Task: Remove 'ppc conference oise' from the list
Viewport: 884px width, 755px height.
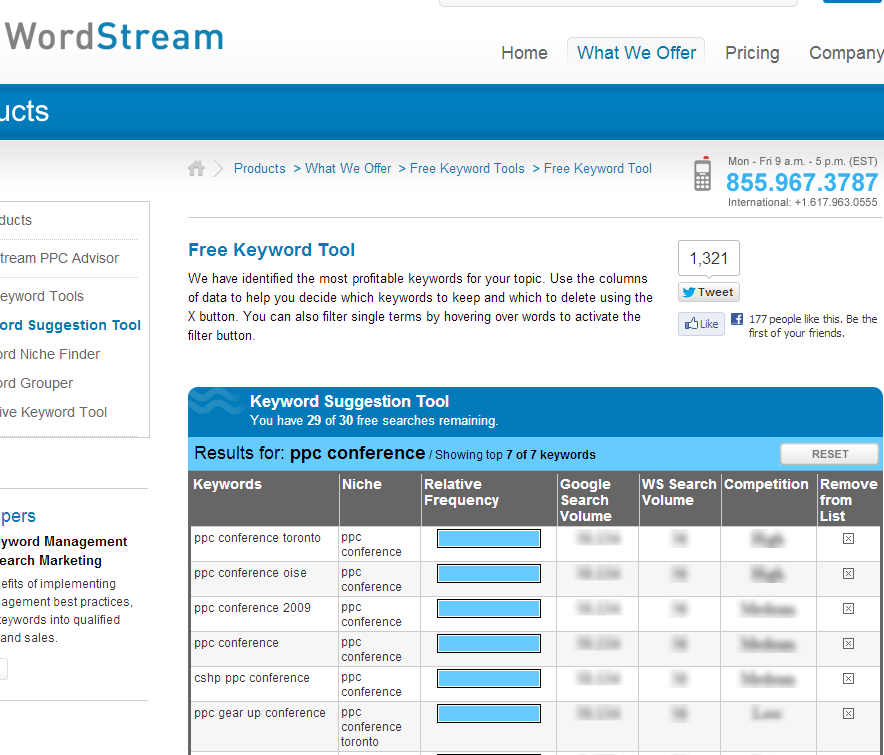Action: (x=848, y=573)
